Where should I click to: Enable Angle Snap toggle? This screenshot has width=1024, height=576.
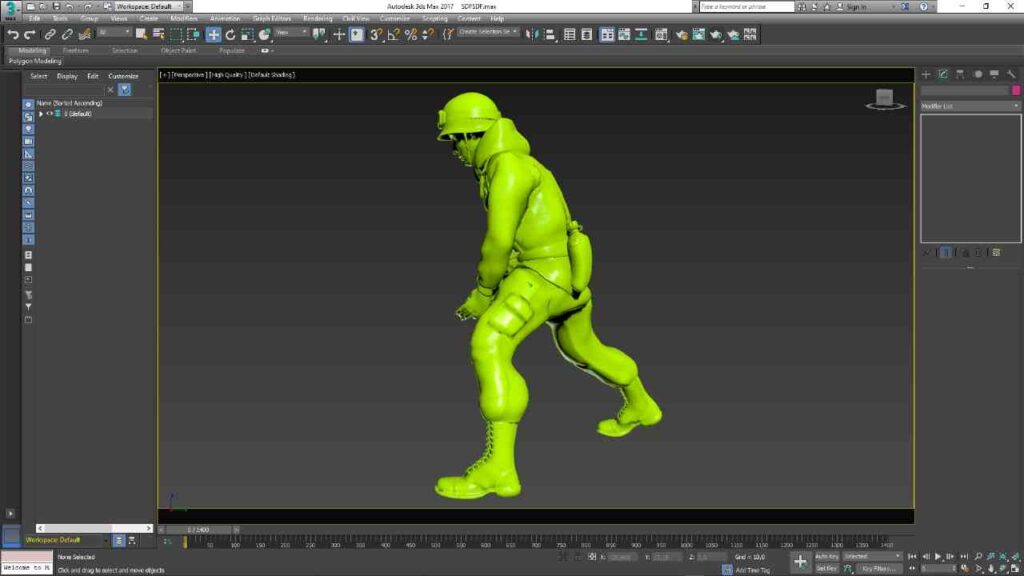[395, 33]
